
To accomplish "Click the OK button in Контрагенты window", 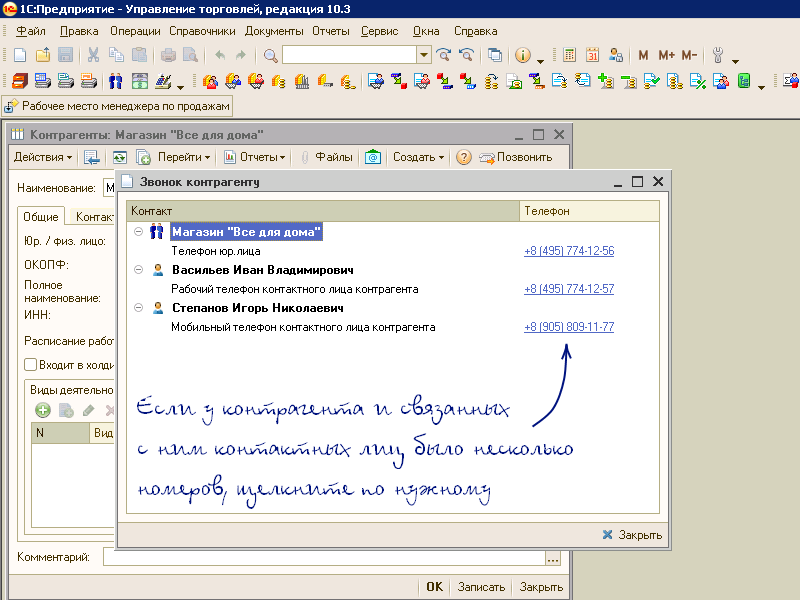I will [434, 587].
